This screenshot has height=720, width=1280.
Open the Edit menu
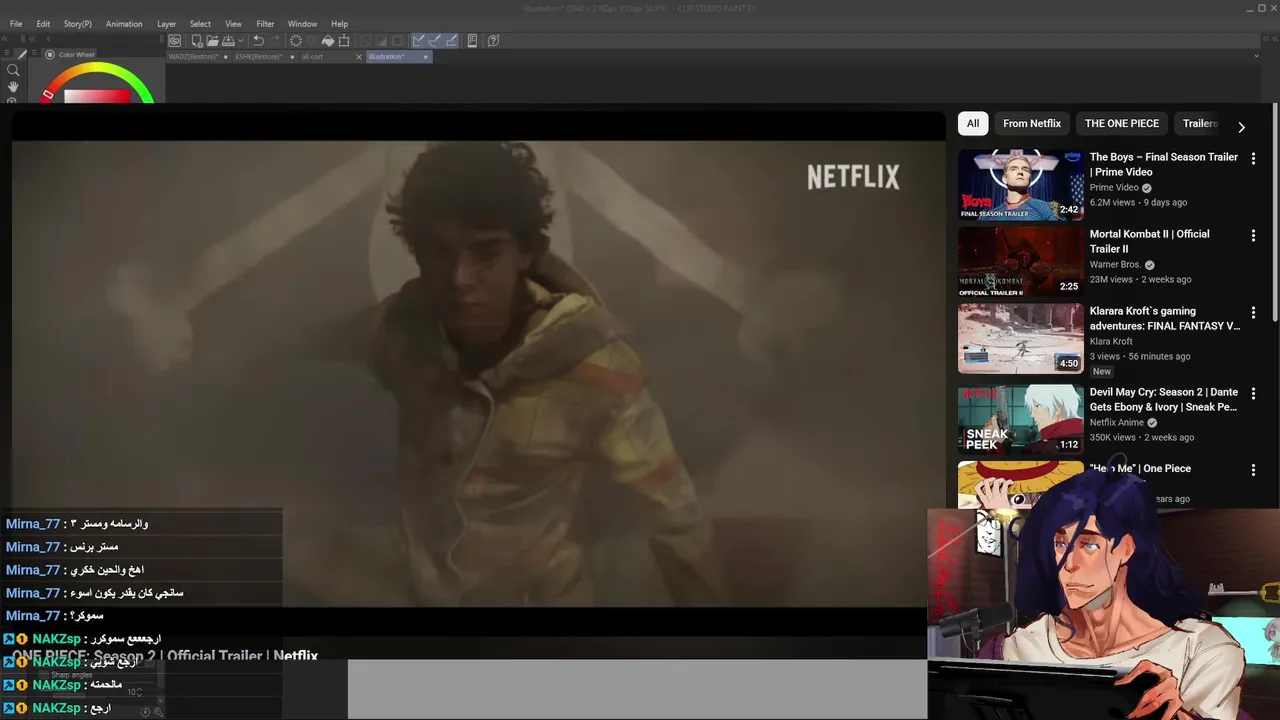43,24
